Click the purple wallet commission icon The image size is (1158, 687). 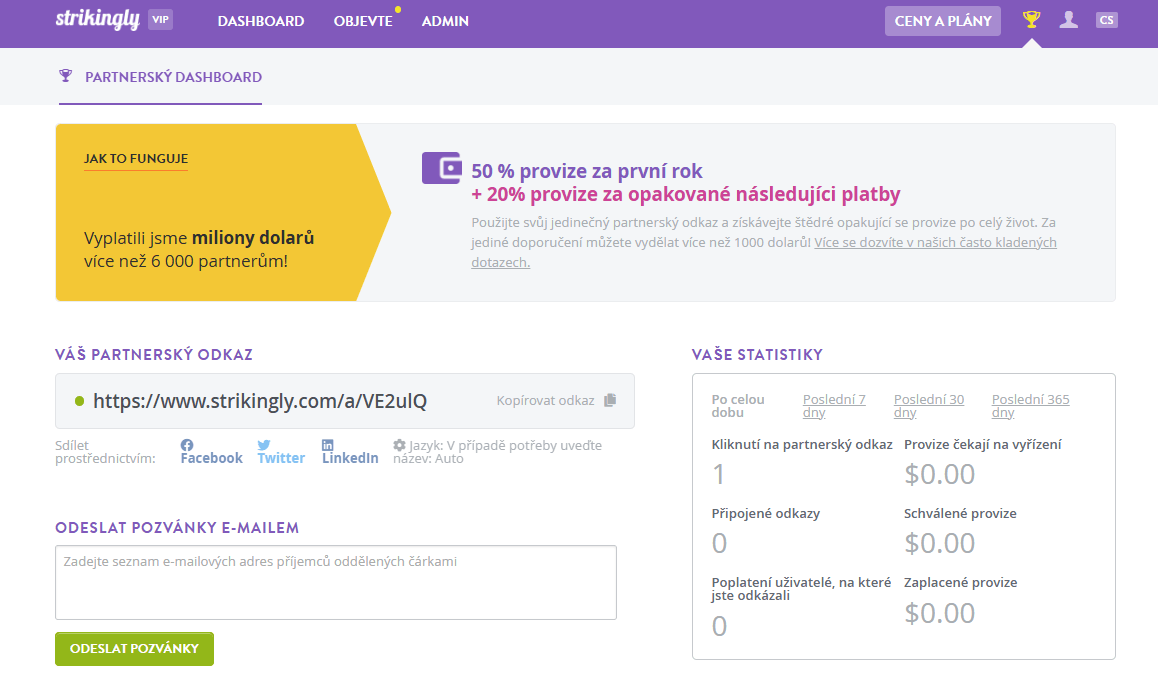441,168
